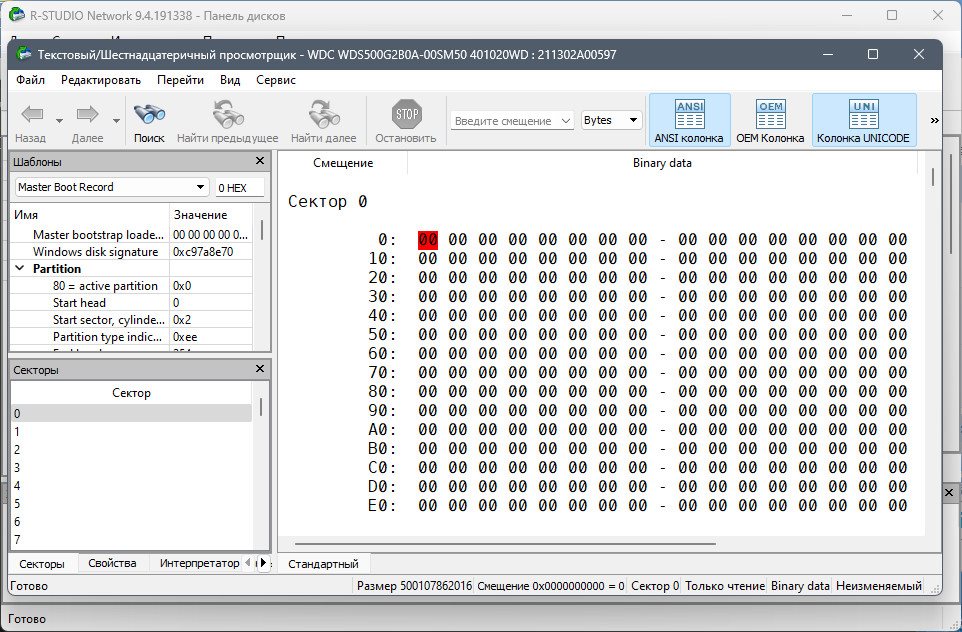Click the 0xee partition type value
Viewport: 962px width, 632px height.
(185, 337)
